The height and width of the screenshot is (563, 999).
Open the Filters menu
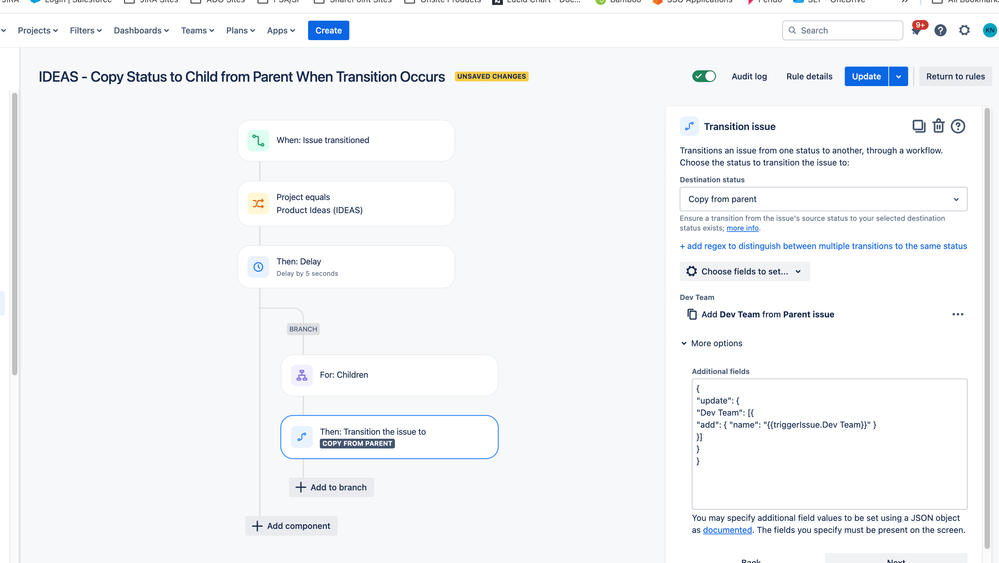pyautogui.click(x=85, y=30)
